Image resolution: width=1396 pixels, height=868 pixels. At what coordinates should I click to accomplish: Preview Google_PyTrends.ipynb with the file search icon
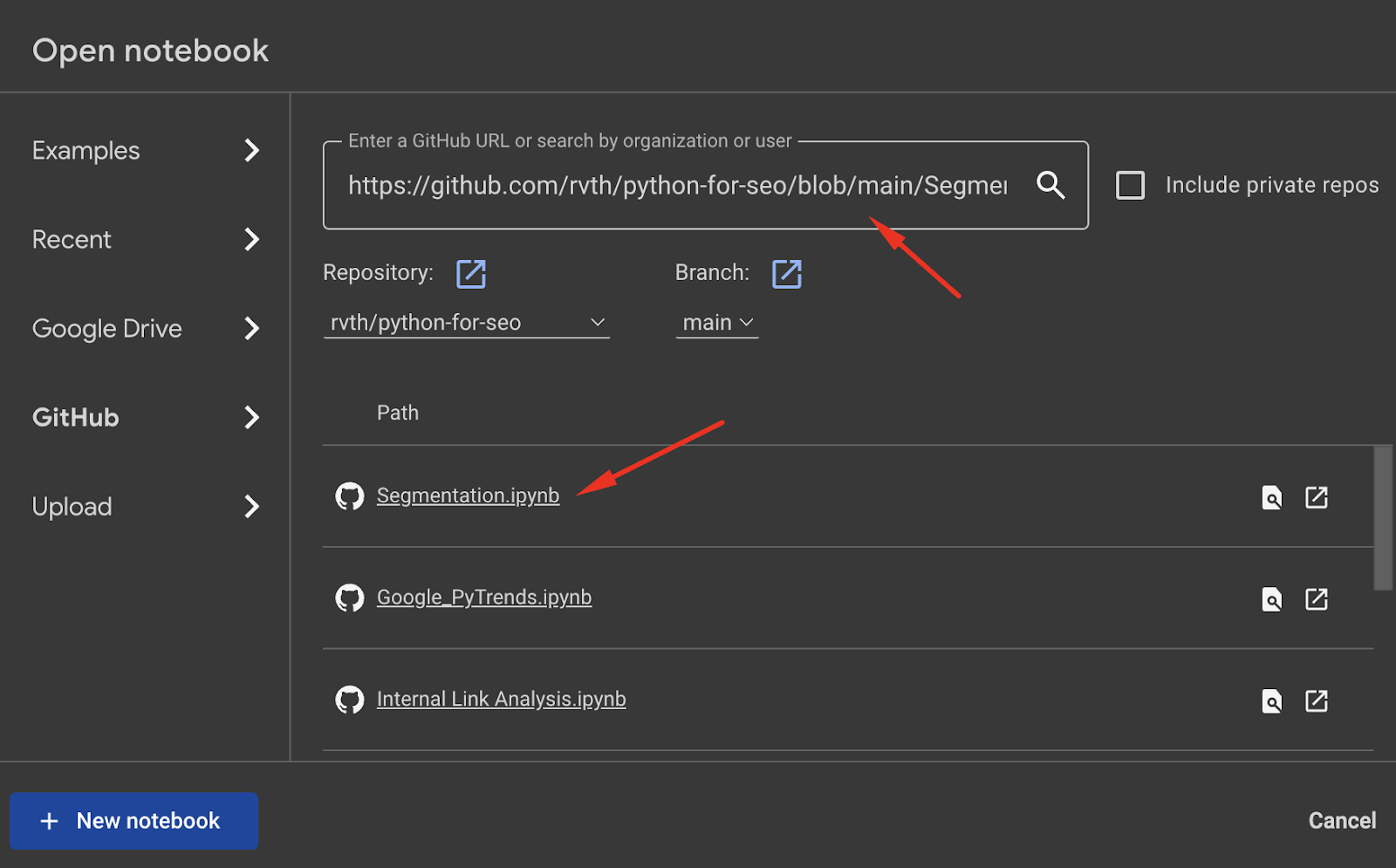pyautogui.click(x=1272, y=599)
